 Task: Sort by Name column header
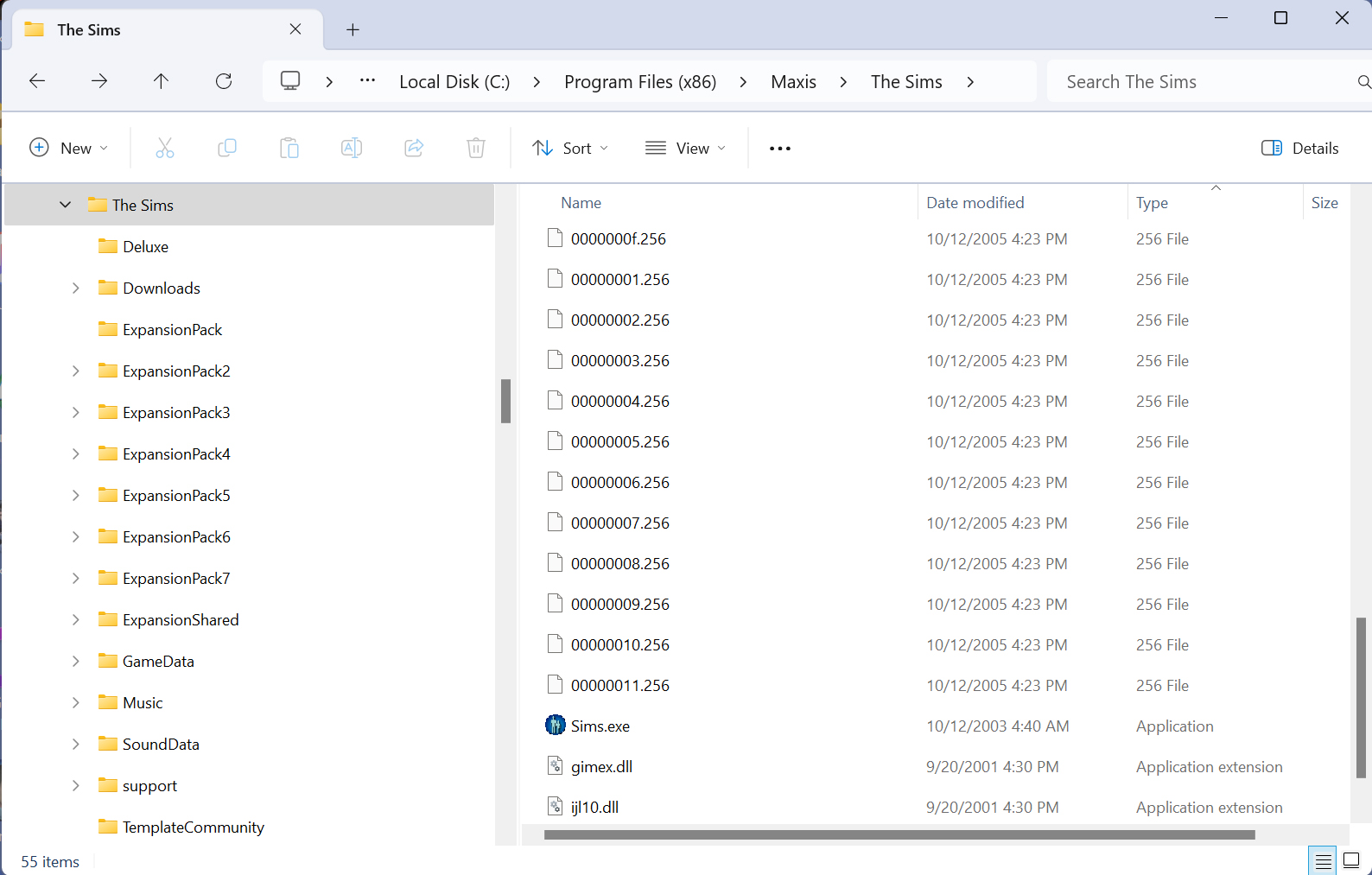pyautogui.click(x=581, y=203)
